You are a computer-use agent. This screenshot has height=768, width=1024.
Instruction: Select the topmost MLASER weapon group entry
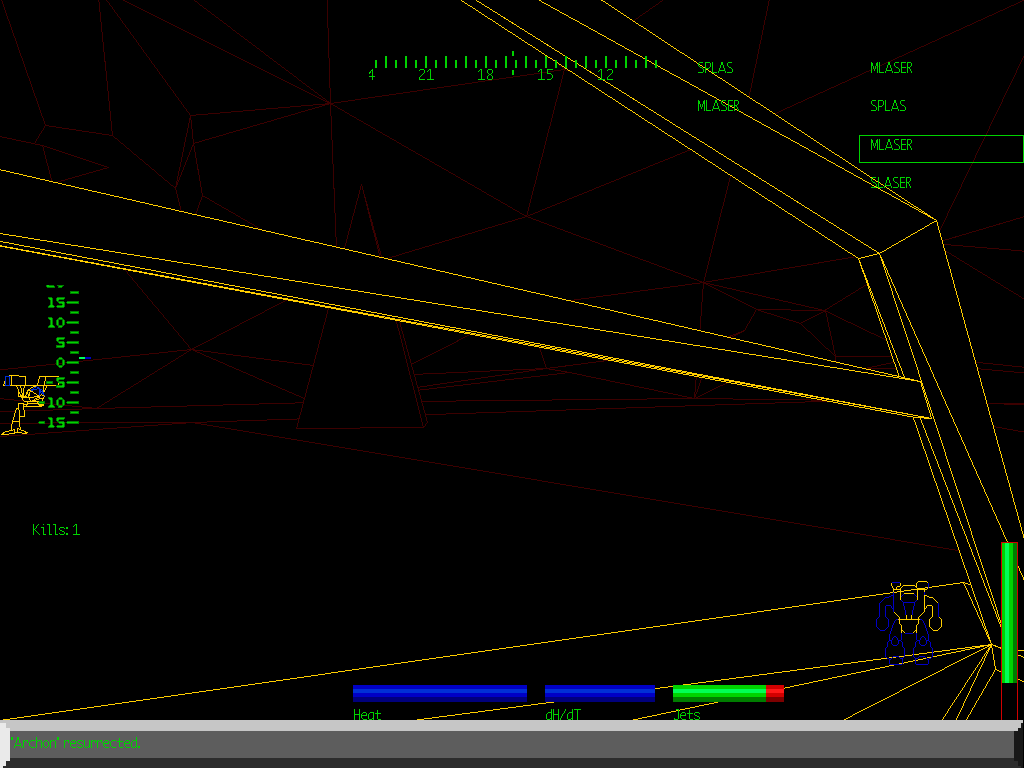[890, 68]
